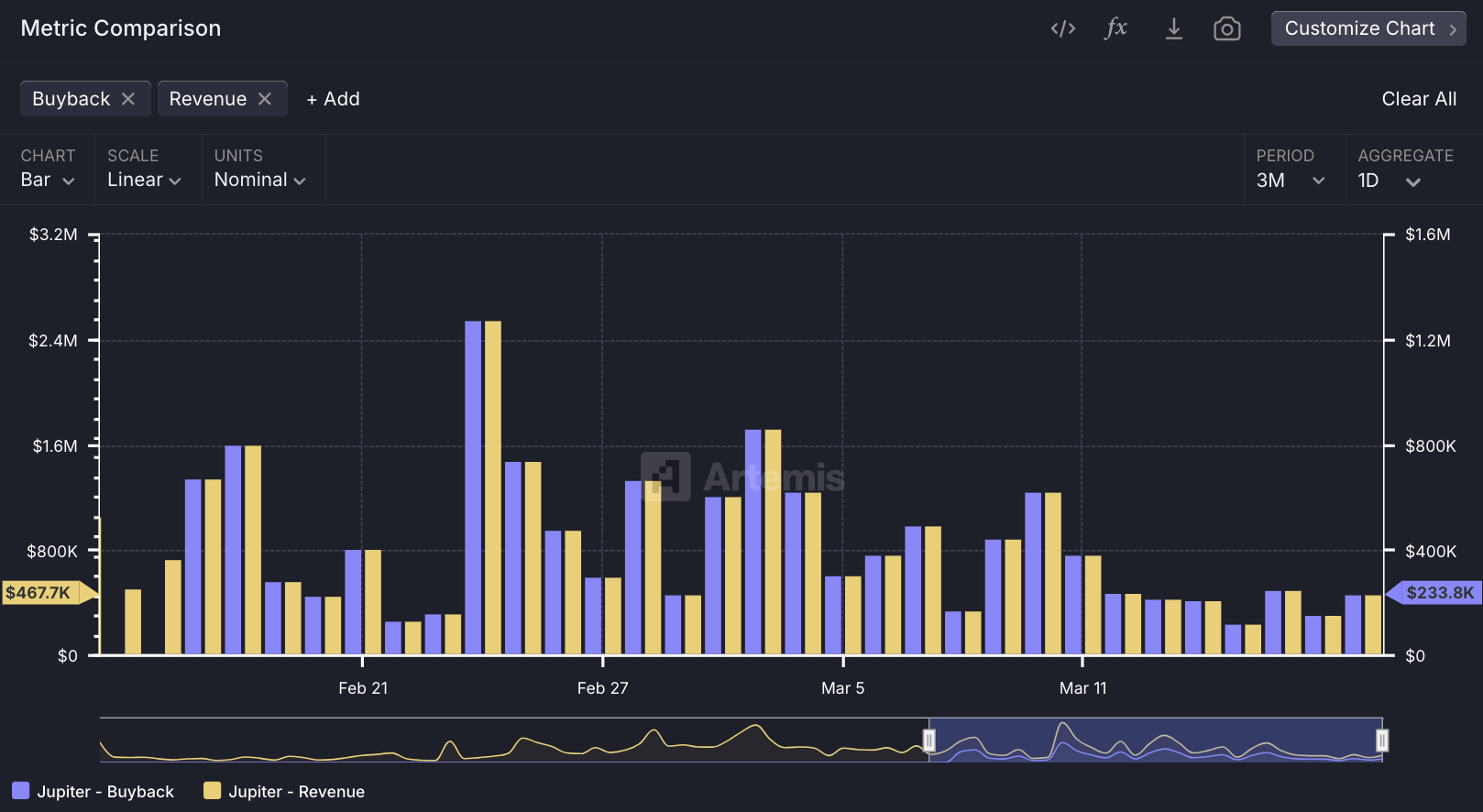Click the Metric Comparison title
The height and width of the screenshot is (812, 1483).
click(121, 28)
